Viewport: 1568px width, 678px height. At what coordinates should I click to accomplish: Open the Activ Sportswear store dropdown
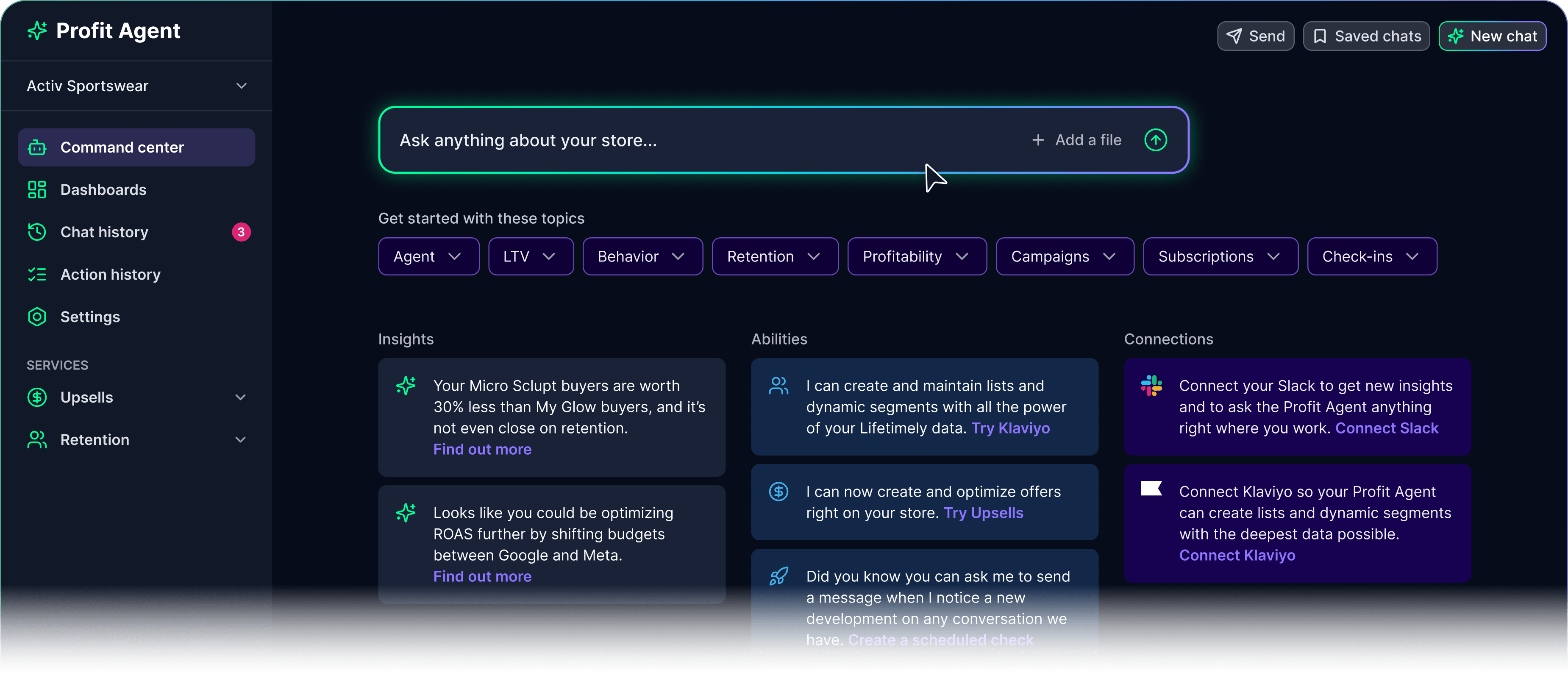137,86
